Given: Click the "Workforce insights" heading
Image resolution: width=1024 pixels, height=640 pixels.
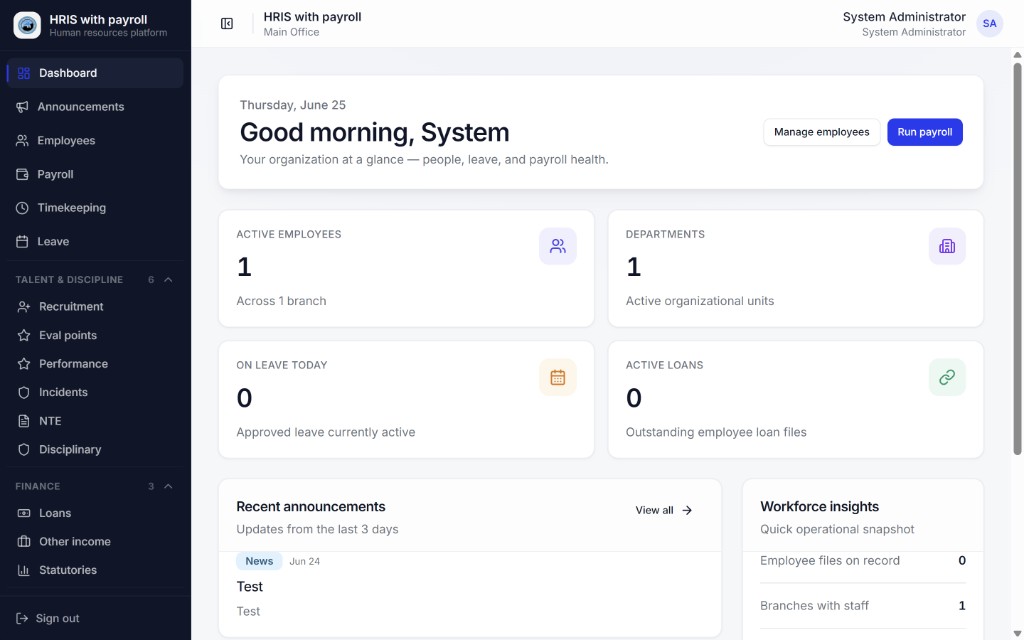Looking at the screenshot, I should tap(820, 507).
